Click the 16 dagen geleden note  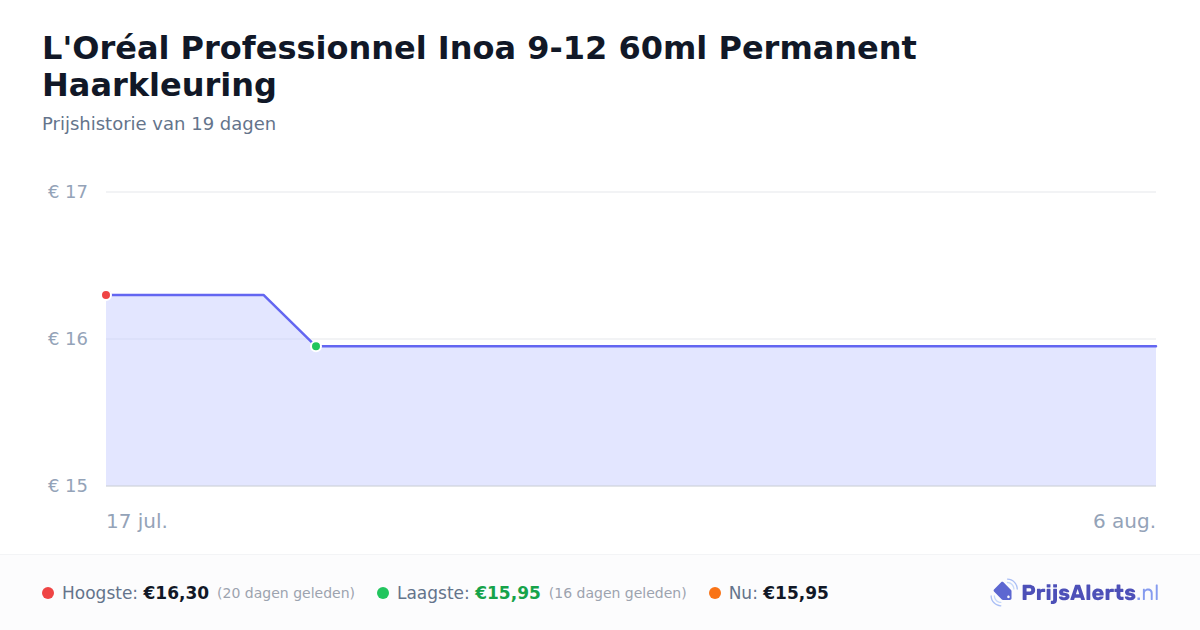point(618,593)
